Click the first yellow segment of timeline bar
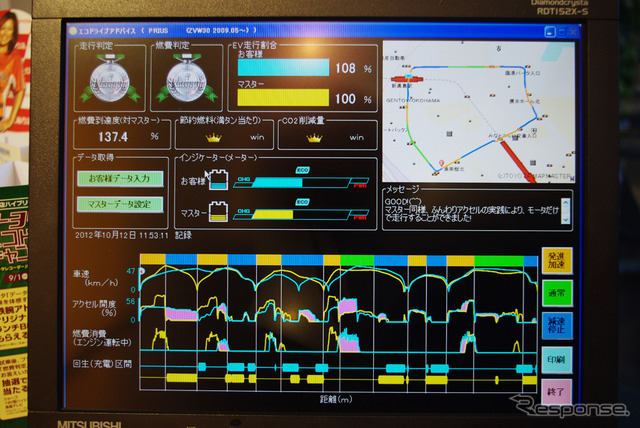This screenshot has width=640, height=428. click(x=153, y=259)
